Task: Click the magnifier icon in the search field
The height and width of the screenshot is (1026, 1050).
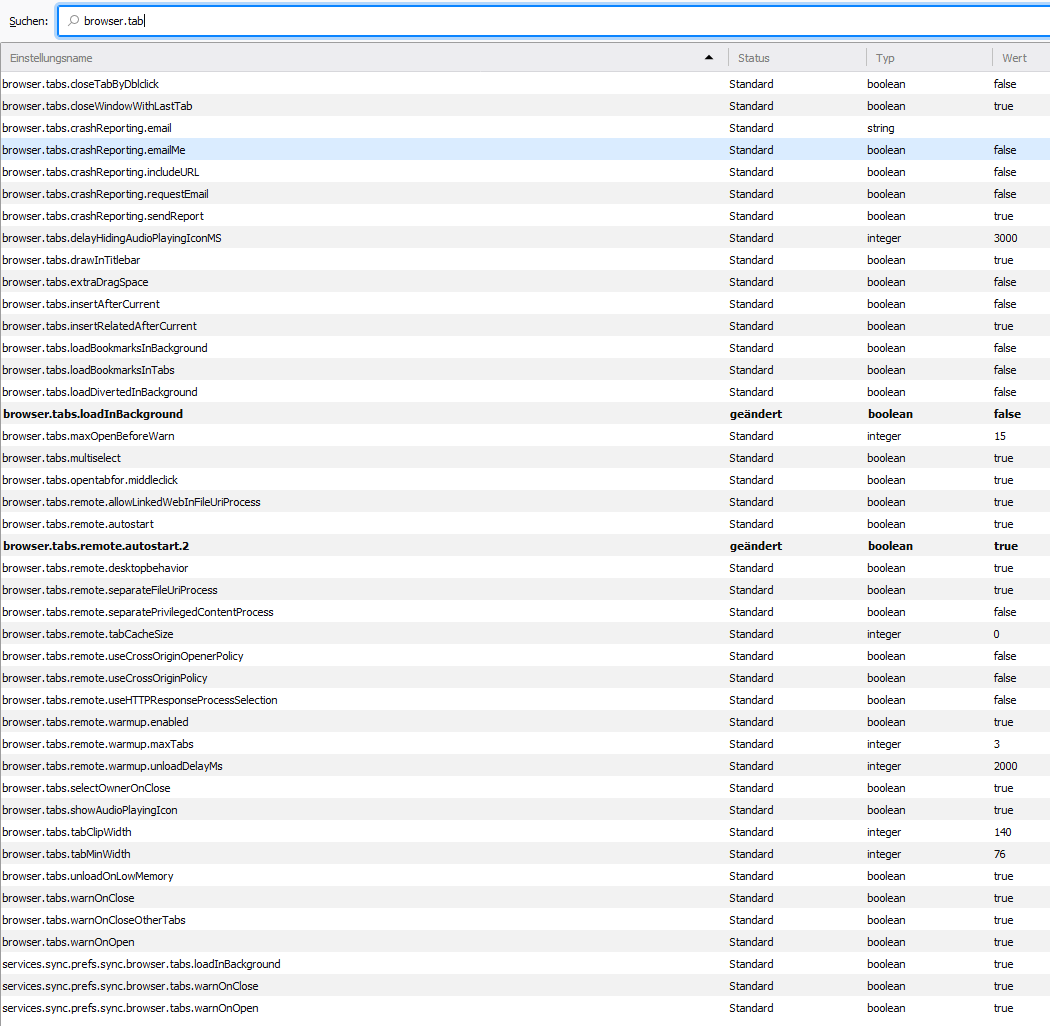Action: pos(73,20)
